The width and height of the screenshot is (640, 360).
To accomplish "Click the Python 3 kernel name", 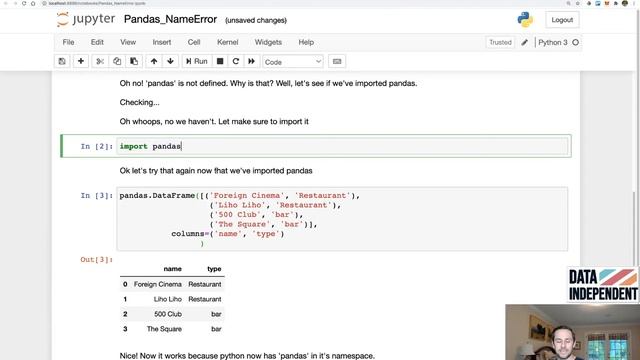I will point(553,42).
